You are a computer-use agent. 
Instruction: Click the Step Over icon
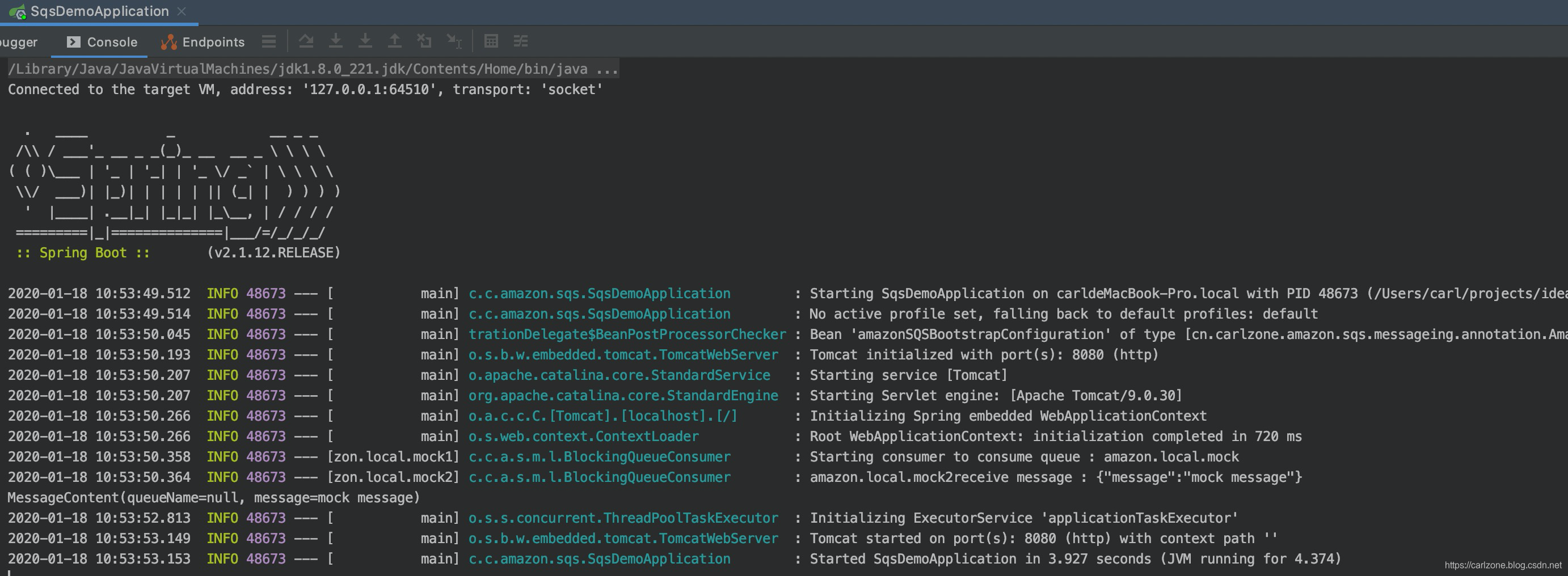point(306,41)
